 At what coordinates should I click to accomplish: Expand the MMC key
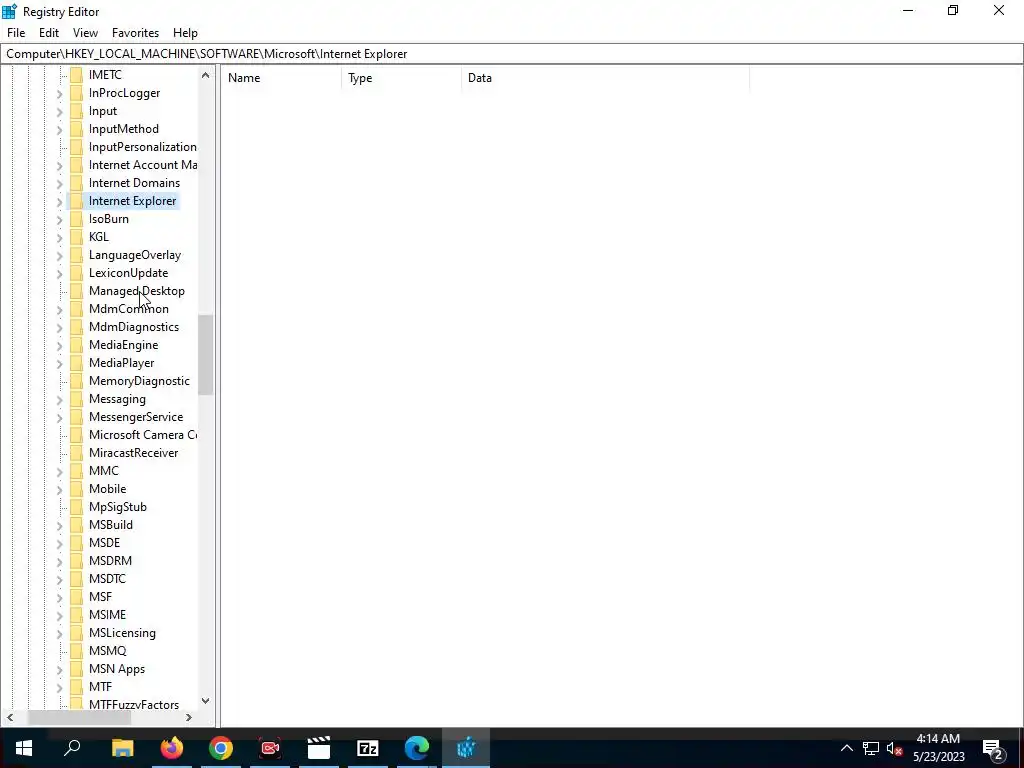[x=59, y=471]
